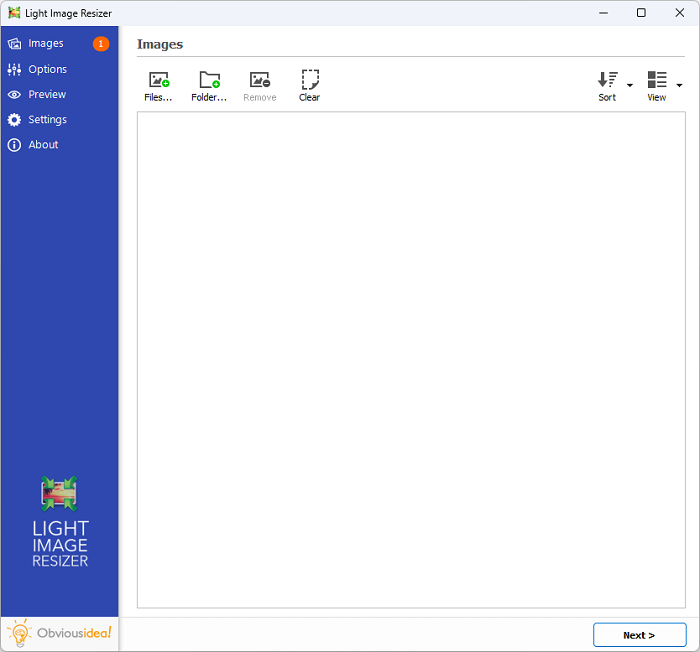This screenshot has width=700, height=652.
Task: Click the Options sliders icon
Action: pos(14,69)
